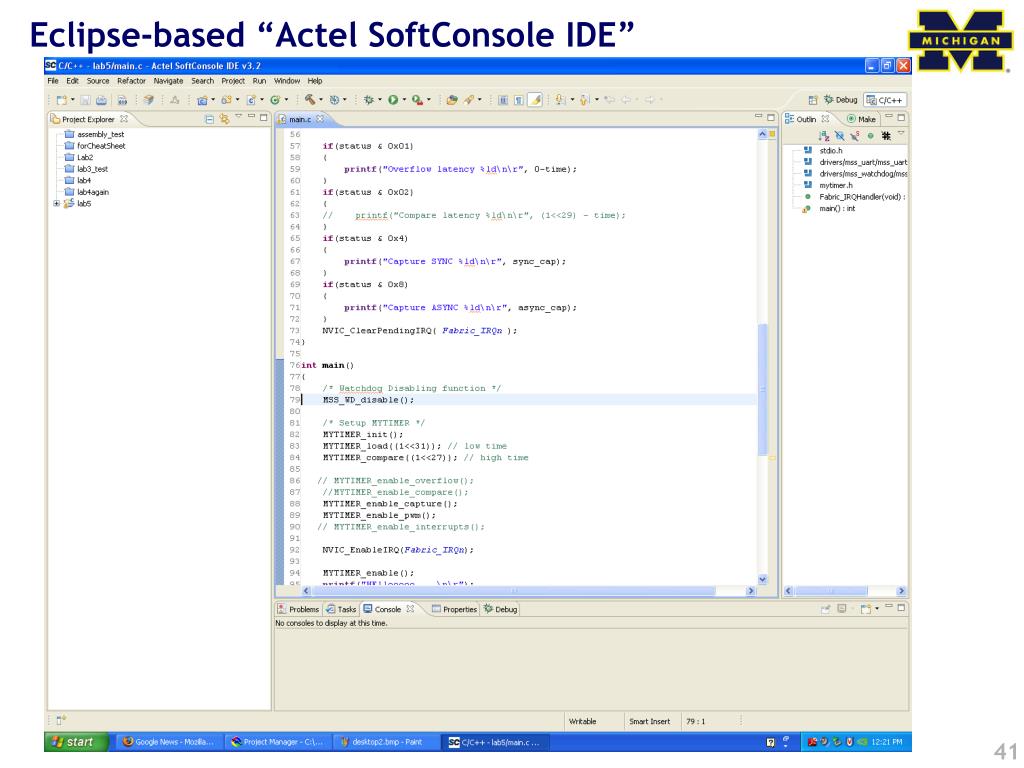The image size is (1024, 768).
Task: Open the New file dropdown arrow
Action: click(x=72, y=100)
